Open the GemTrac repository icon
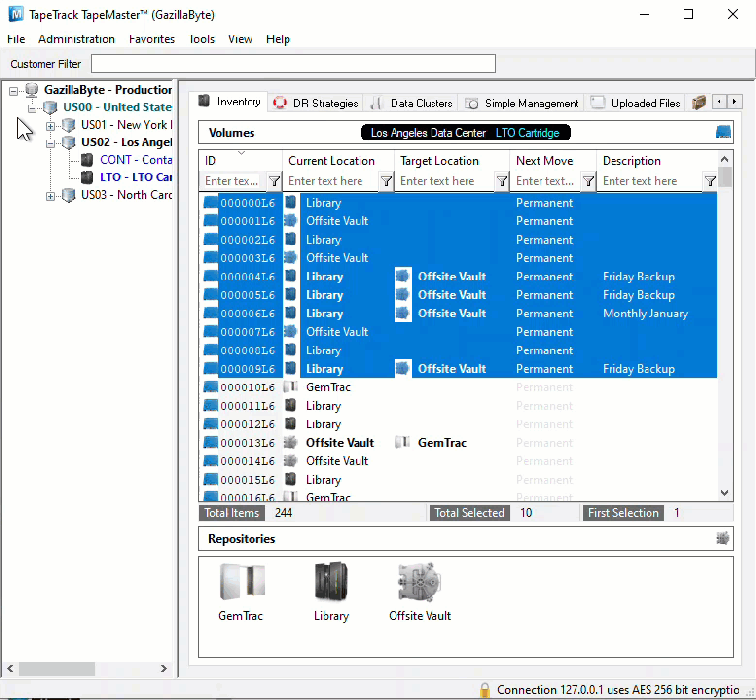Viewport: 756px width, 700px height. (x=242, y=581)
